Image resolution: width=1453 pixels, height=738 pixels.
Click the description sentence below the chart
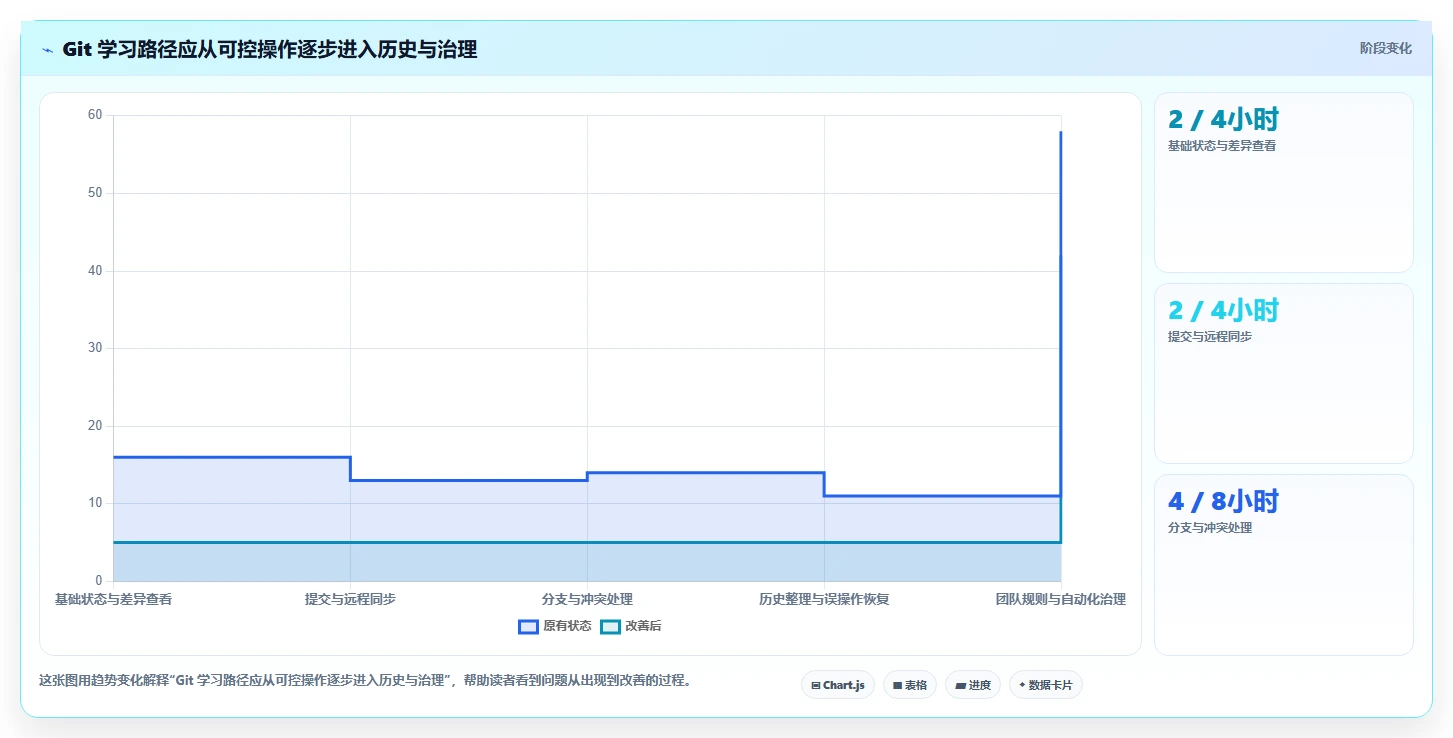pos(365,681)
